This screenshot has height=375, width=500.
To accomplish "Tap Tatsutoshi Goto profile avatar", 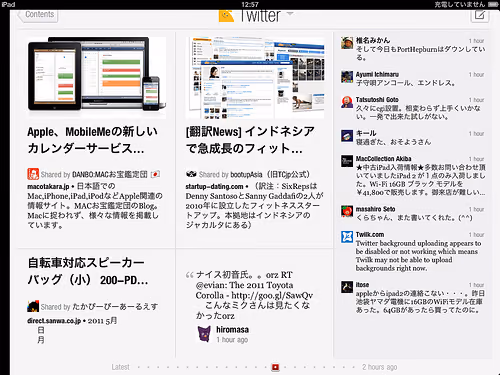I will (x=347, y=102).
